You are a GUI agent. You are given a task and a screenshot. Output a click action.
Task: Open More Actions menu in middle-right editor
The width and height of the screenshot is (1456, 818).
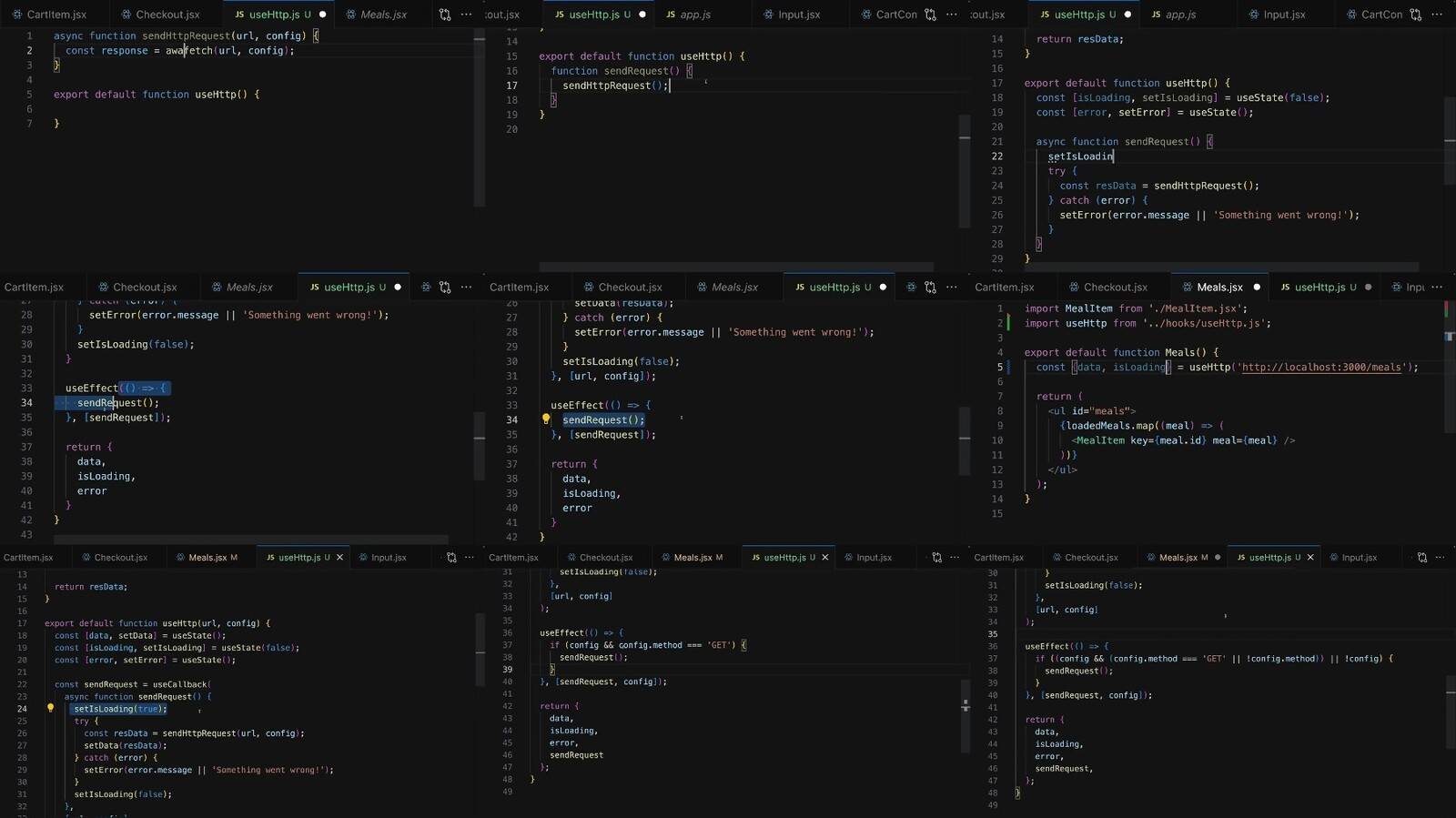[1437, 288]
